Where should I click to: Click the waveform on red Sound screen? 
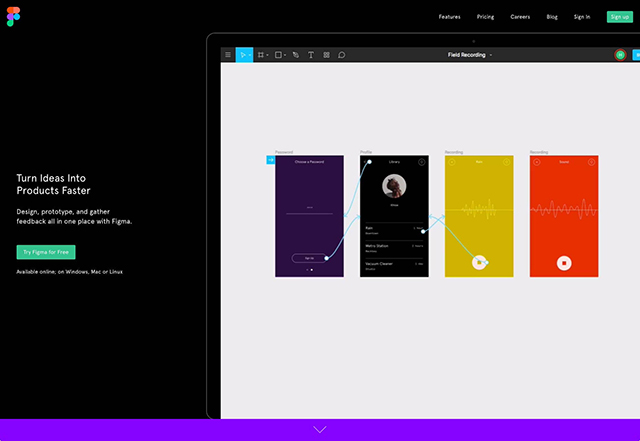564,209
